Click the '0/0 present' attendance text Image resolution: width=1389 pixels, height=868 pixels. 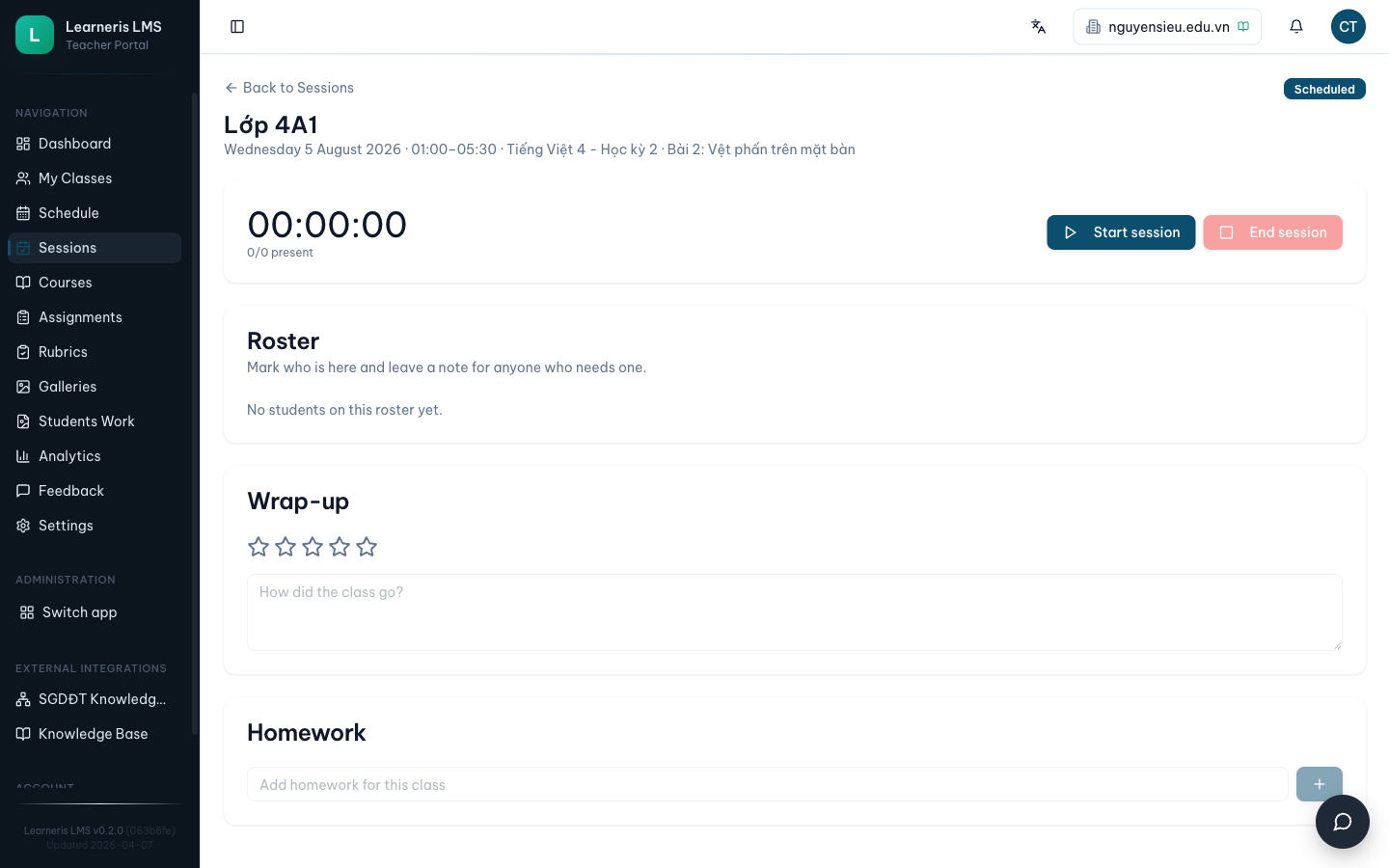click(280, 253)
